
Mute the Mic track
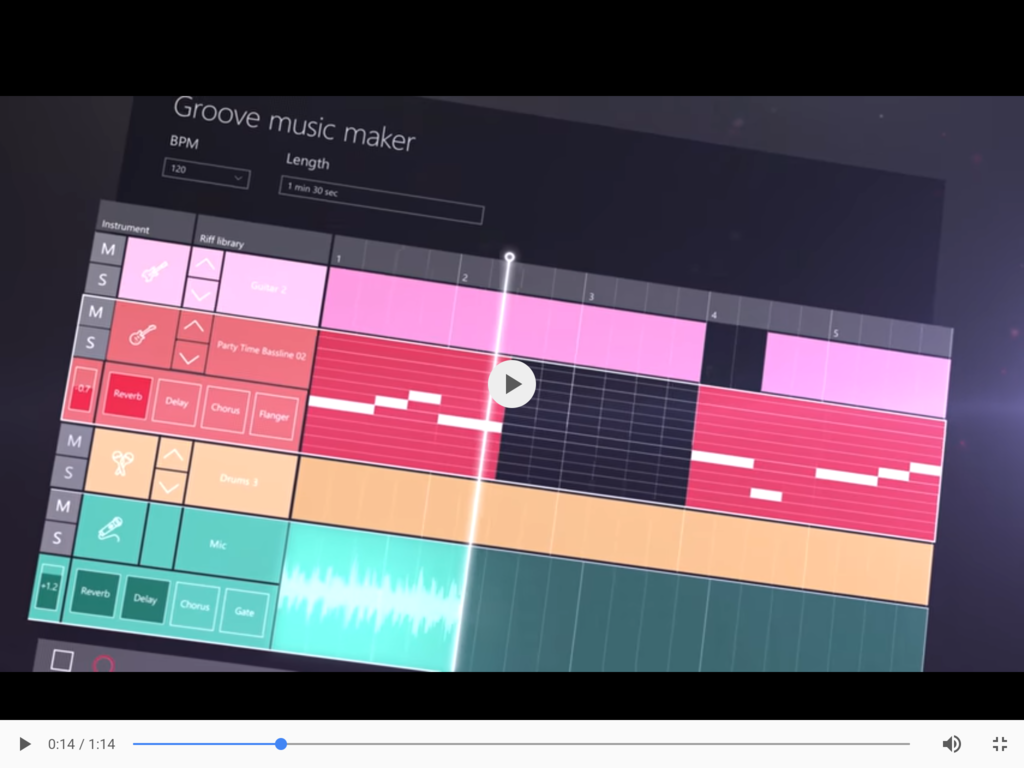[63, 505]
